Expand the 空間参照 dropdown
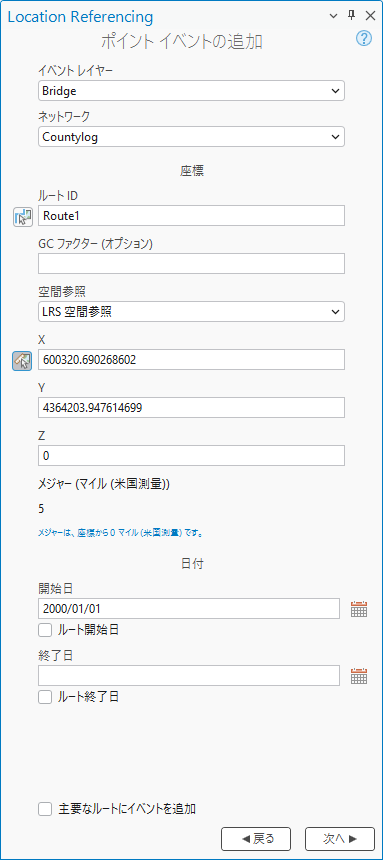Viewport: 383px width, 860px height. (192, 312)
